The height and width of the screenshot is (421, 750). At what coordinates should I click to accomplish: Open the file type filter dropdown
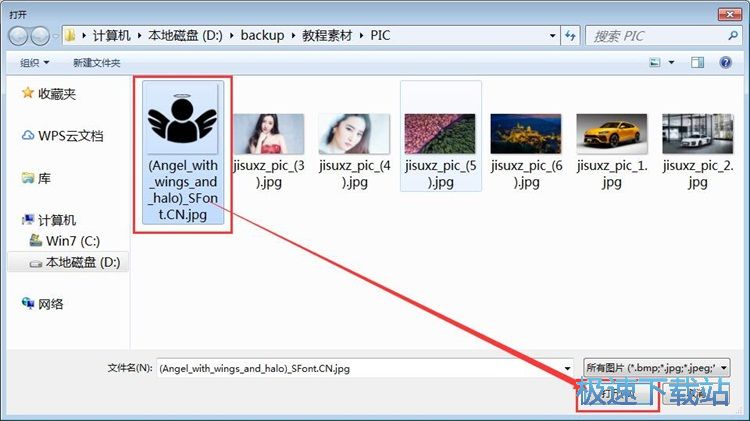click(x=657, y=368)
